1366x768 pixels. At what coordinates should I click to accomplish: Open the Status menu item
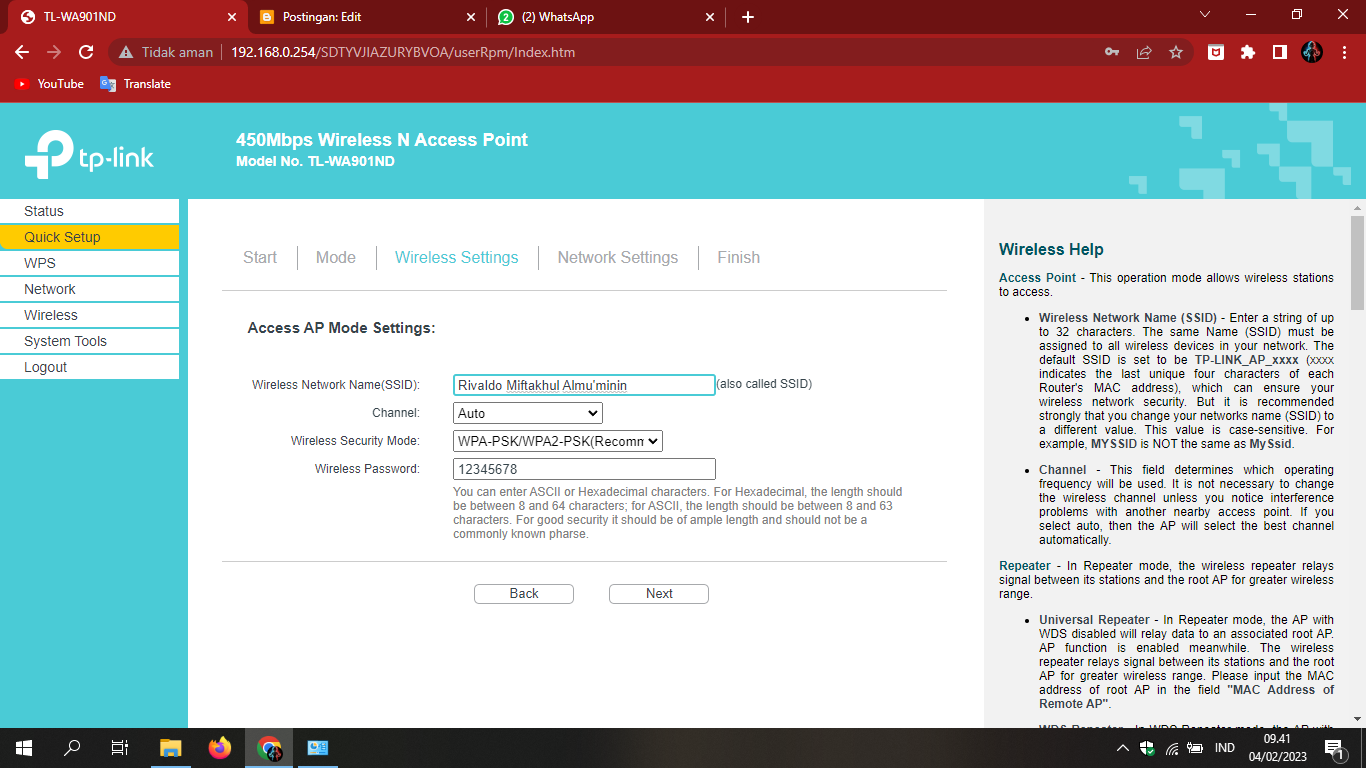click(89, 211)
